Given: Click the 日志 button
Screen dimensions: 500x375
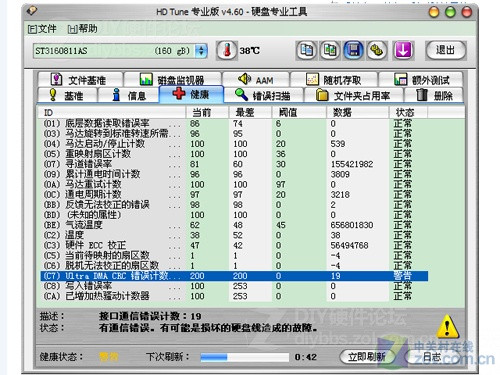Looking at the screenshot, I should coord(432,357).
